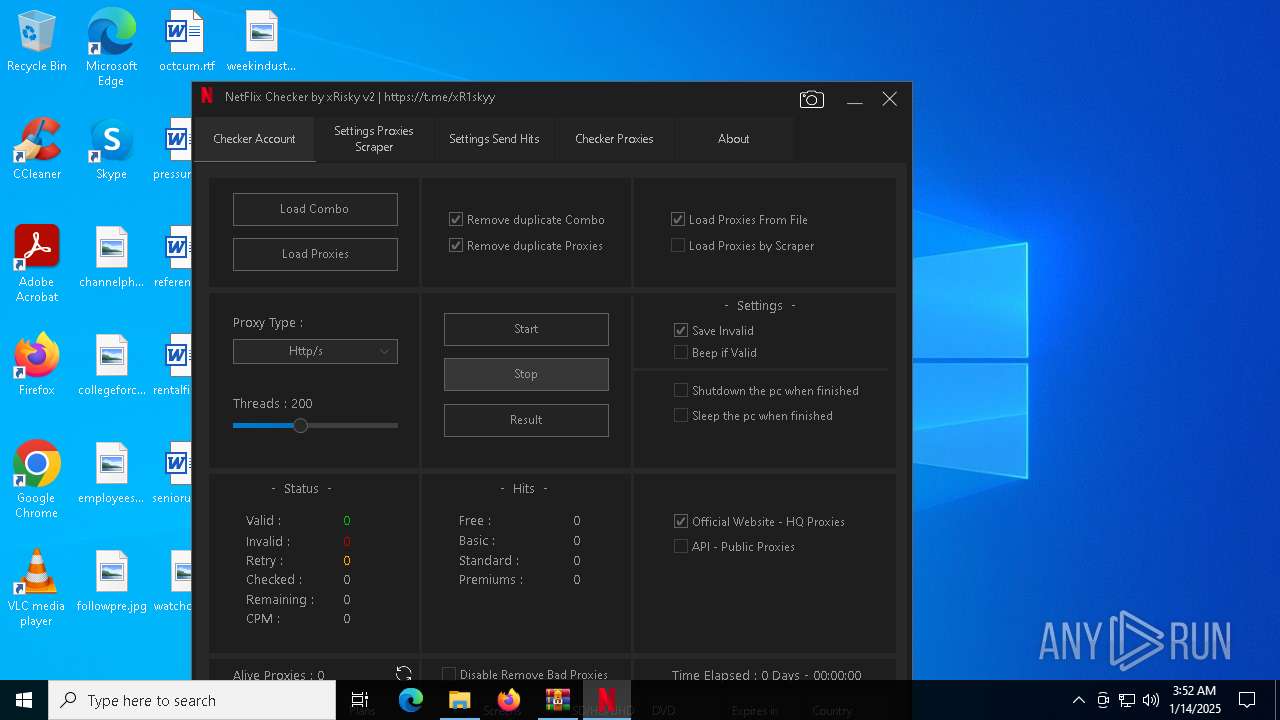
Task: Open Recycle Bin desktop icon
Action: click(x=37, y=42)
